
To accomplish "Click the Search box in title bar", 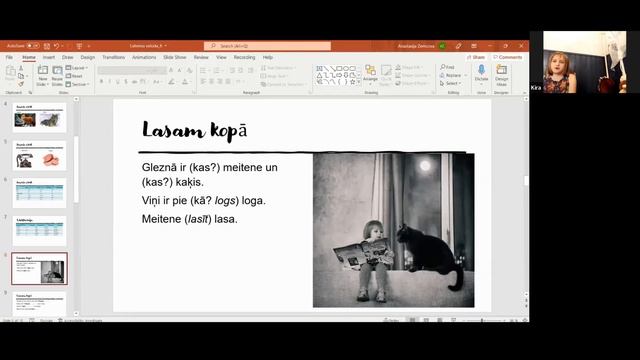I will tap(267, 46).
